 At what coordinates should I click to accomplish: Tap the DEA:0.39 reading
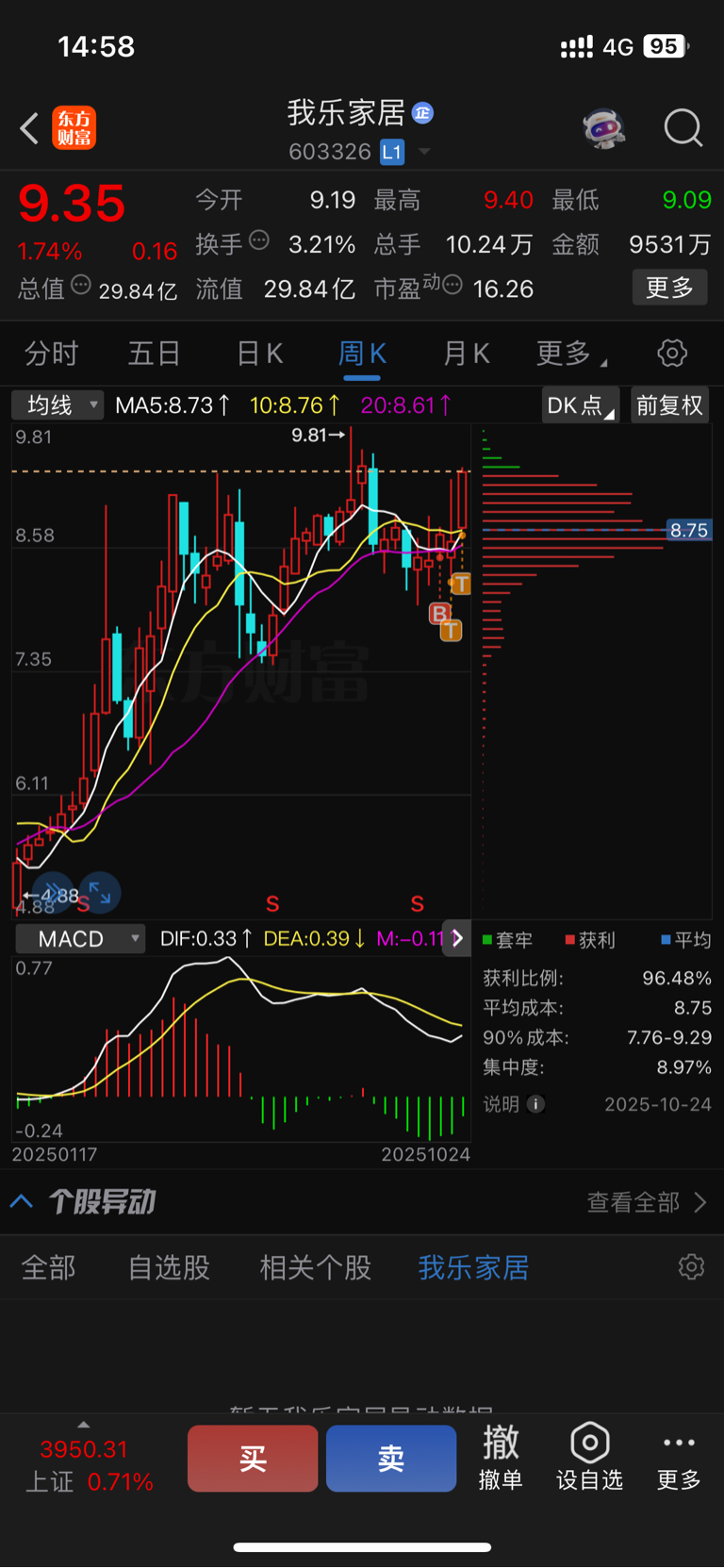point(315,938)
